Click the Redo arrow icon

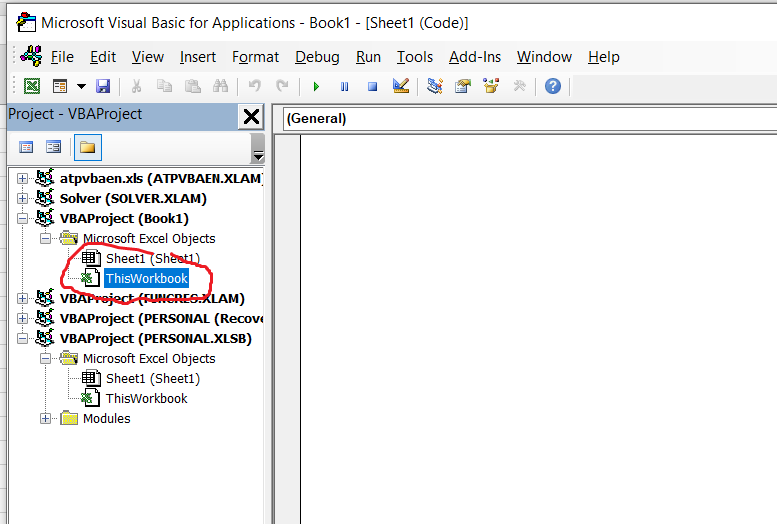click(282, 86)
